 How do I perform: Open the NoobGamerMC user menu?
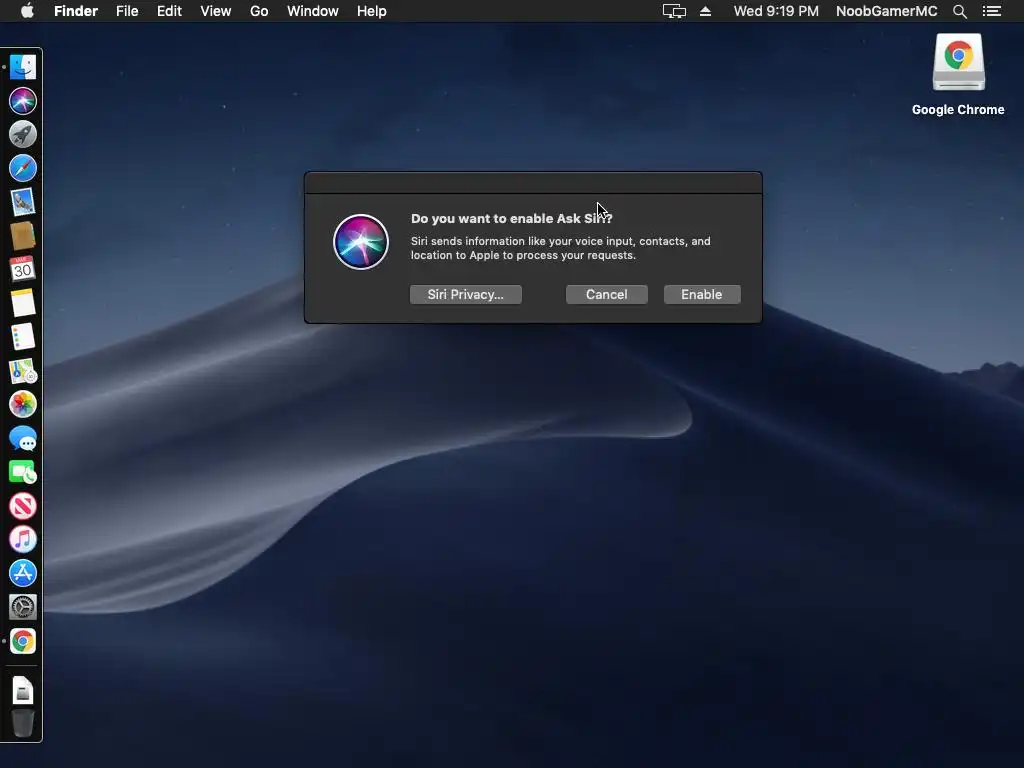[886, 11]
